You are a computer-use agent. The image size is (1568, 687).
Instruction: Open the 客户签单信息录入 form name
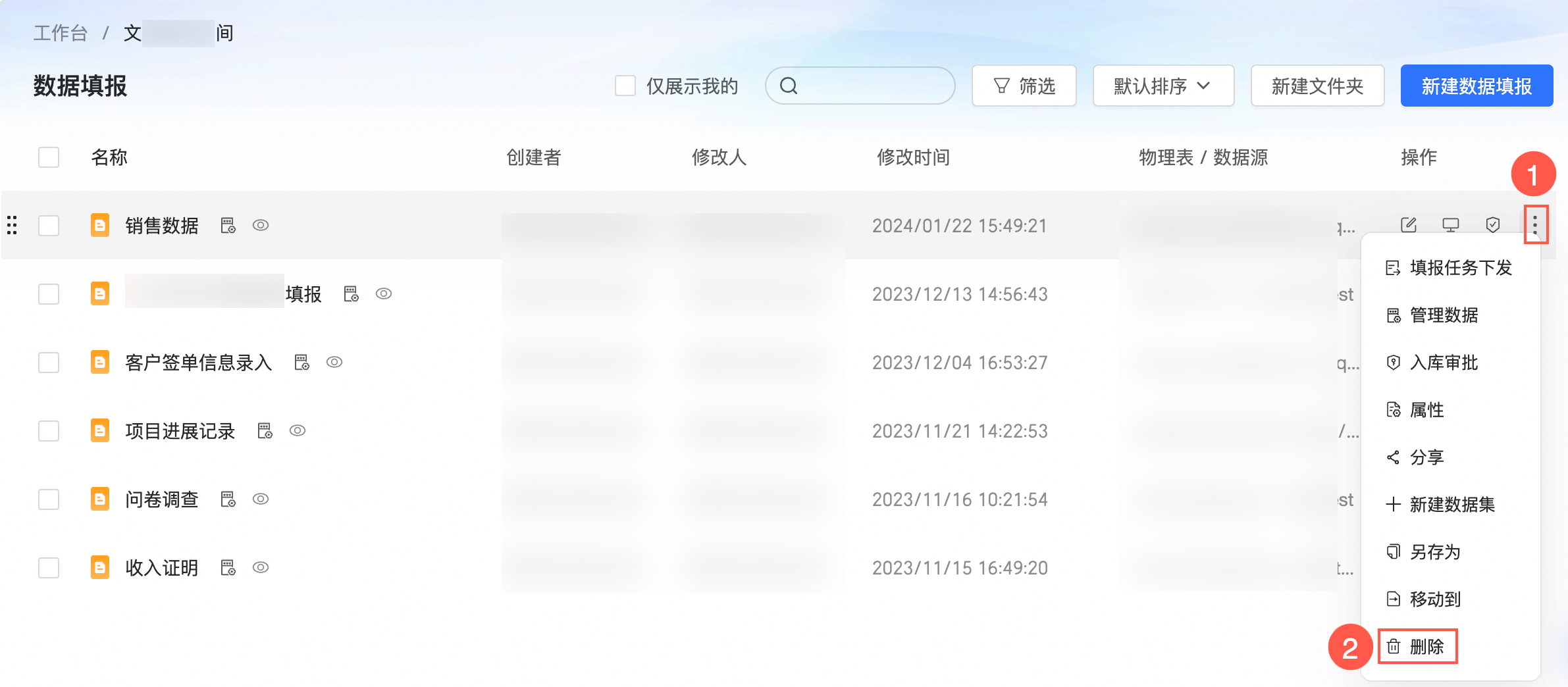click(x=199, y=363)
